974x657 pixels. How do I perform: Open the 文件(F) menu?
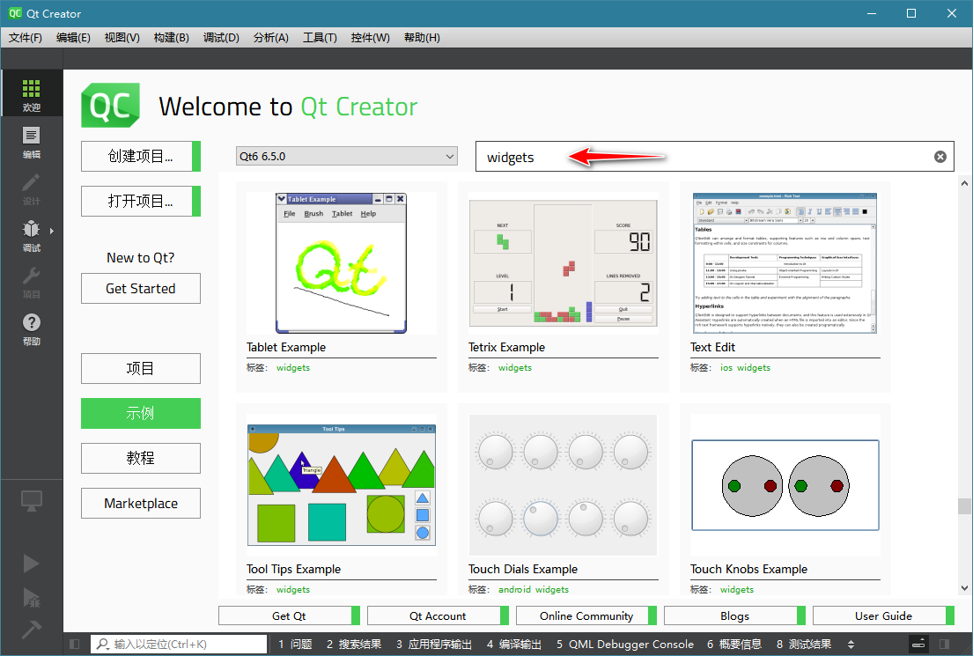pos(25,37)
